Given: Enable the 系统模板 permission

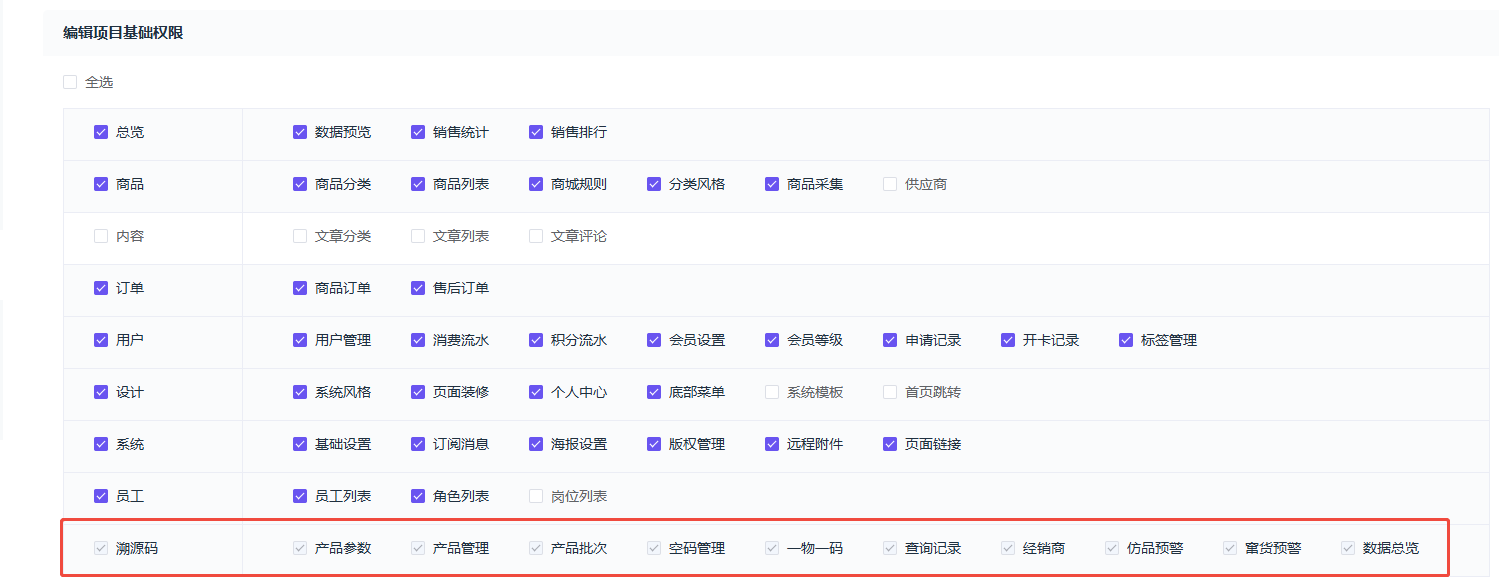Looking at the screenshot, I should [x=772, y=392].
